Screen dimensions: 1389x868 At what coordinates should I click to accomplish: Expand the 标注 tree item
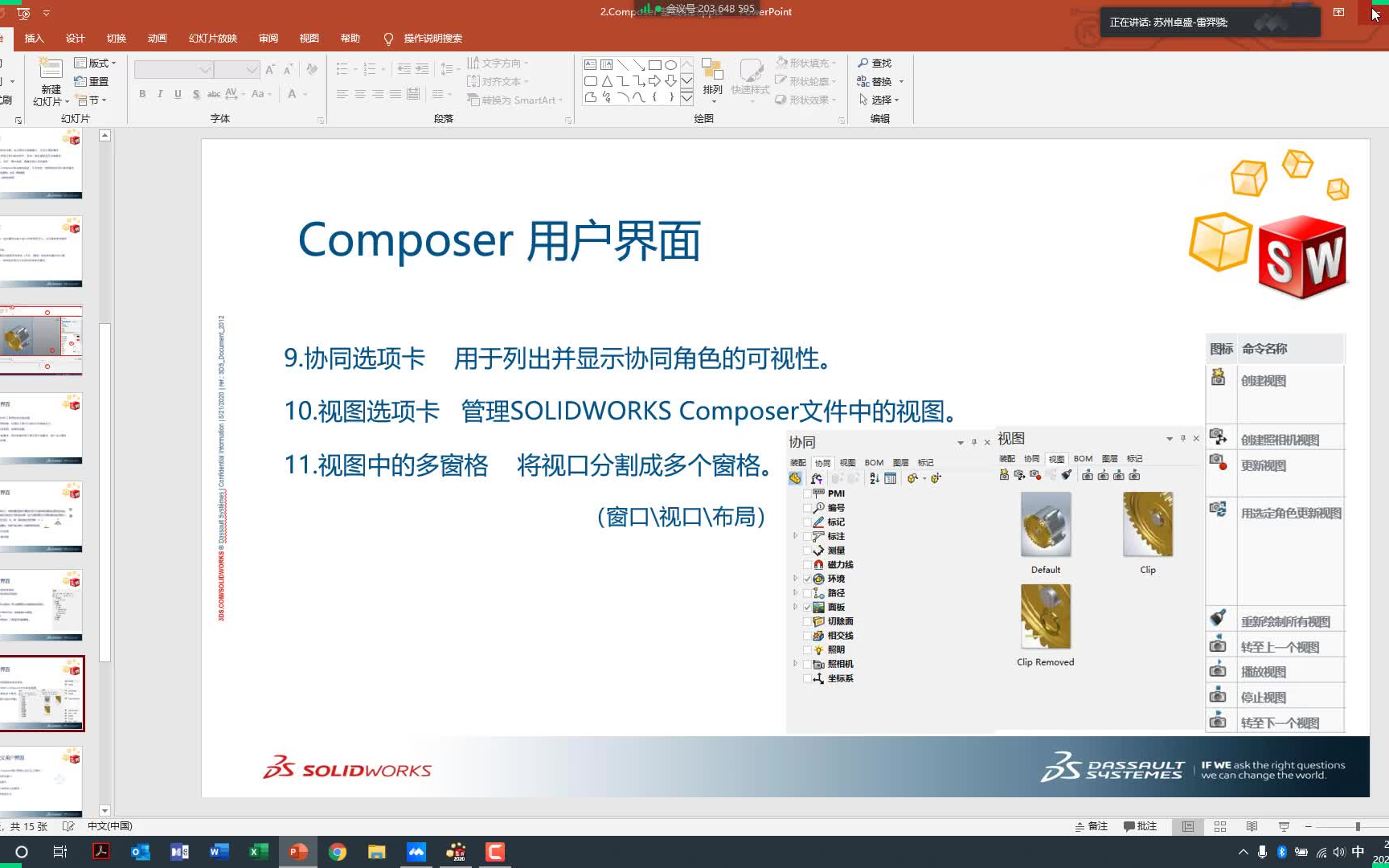click(x=796, y=536)
